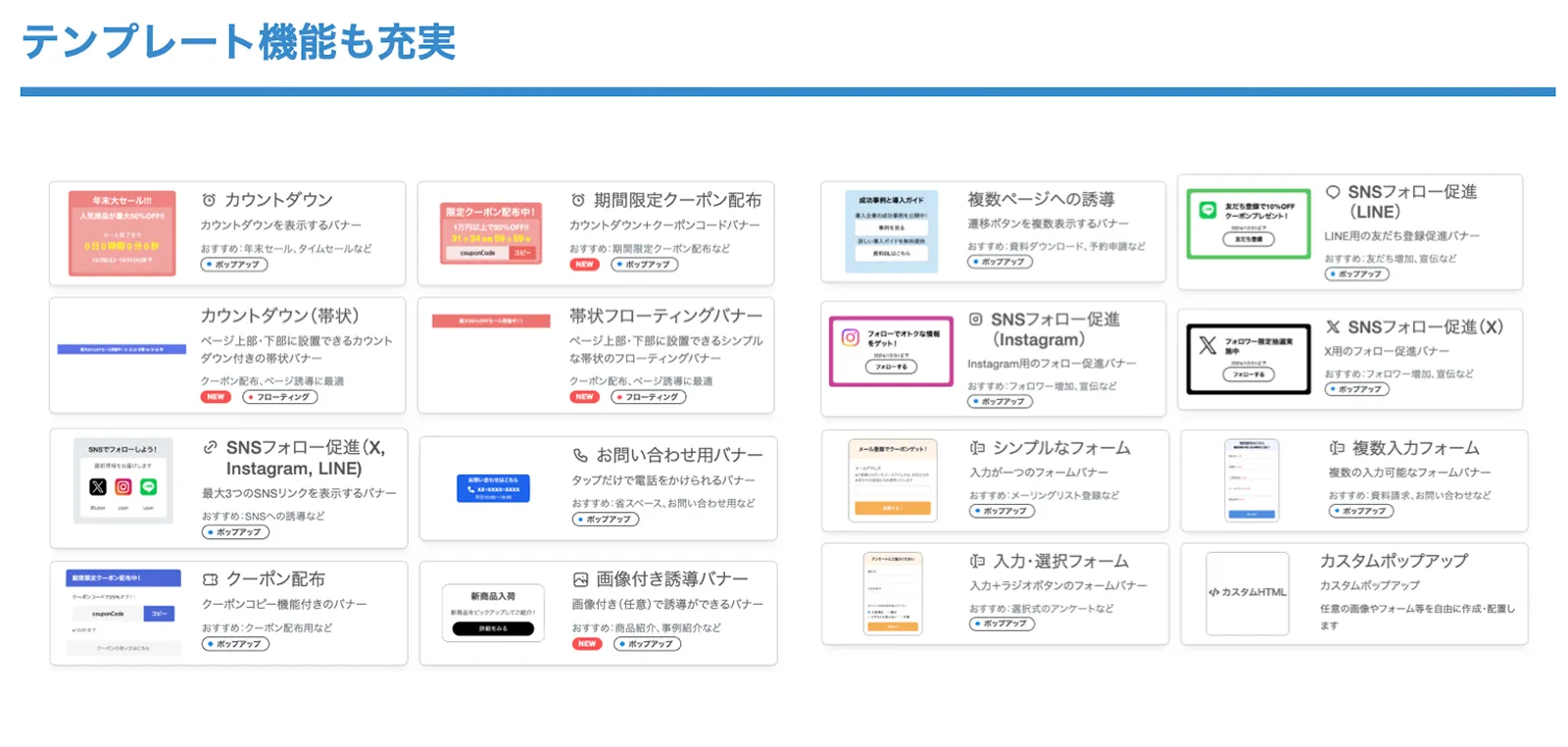Click the form icon beside 複数入力フォーム
Viewport: 1568px width, 747px height.
(1337, 448)
